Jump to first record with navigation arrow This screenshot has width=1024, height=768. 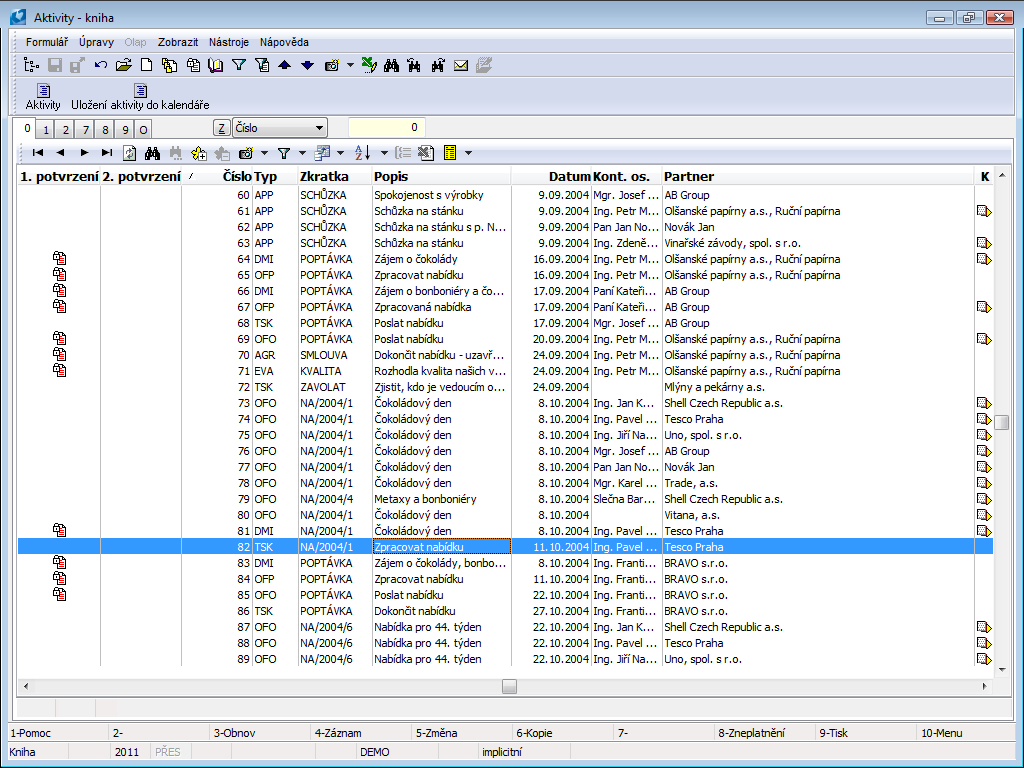pyautogui.click(x=37, y=153)
